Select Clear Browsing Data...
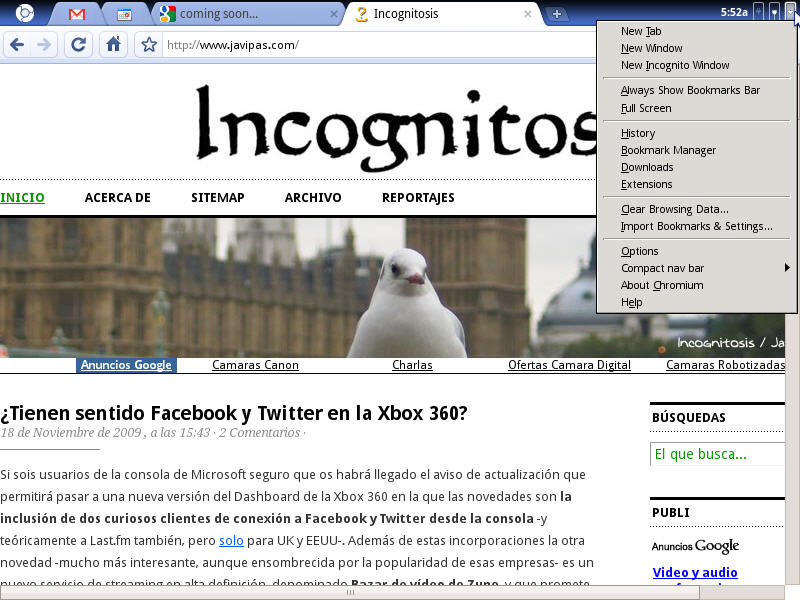Screen dimensions: 800x600 [696, 209]
